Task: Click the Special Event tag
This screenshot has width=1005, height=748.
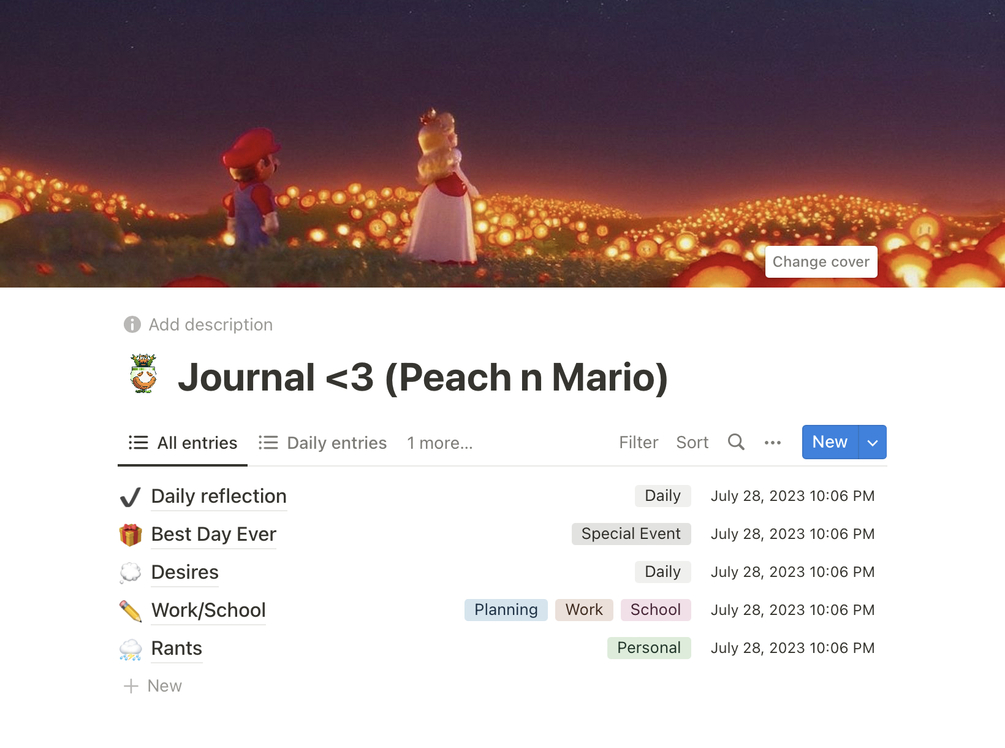Action: (x=631, y=533)
